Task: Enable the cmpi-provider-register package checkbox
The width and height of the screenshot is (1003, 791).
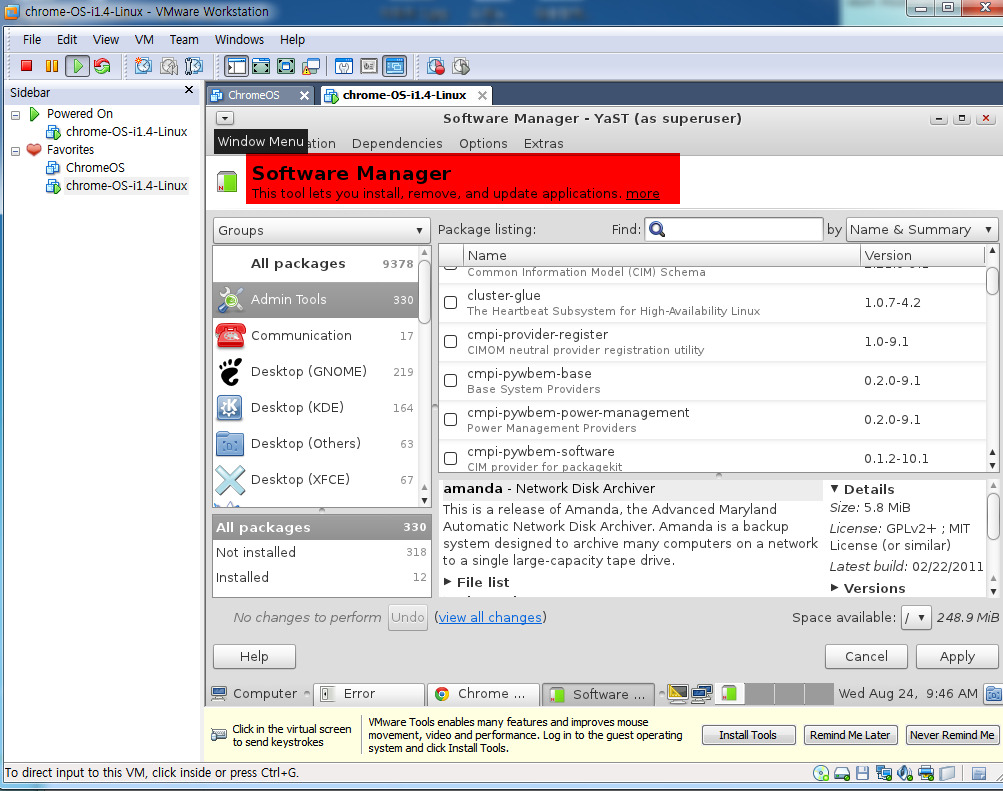Action: (450, 341)
